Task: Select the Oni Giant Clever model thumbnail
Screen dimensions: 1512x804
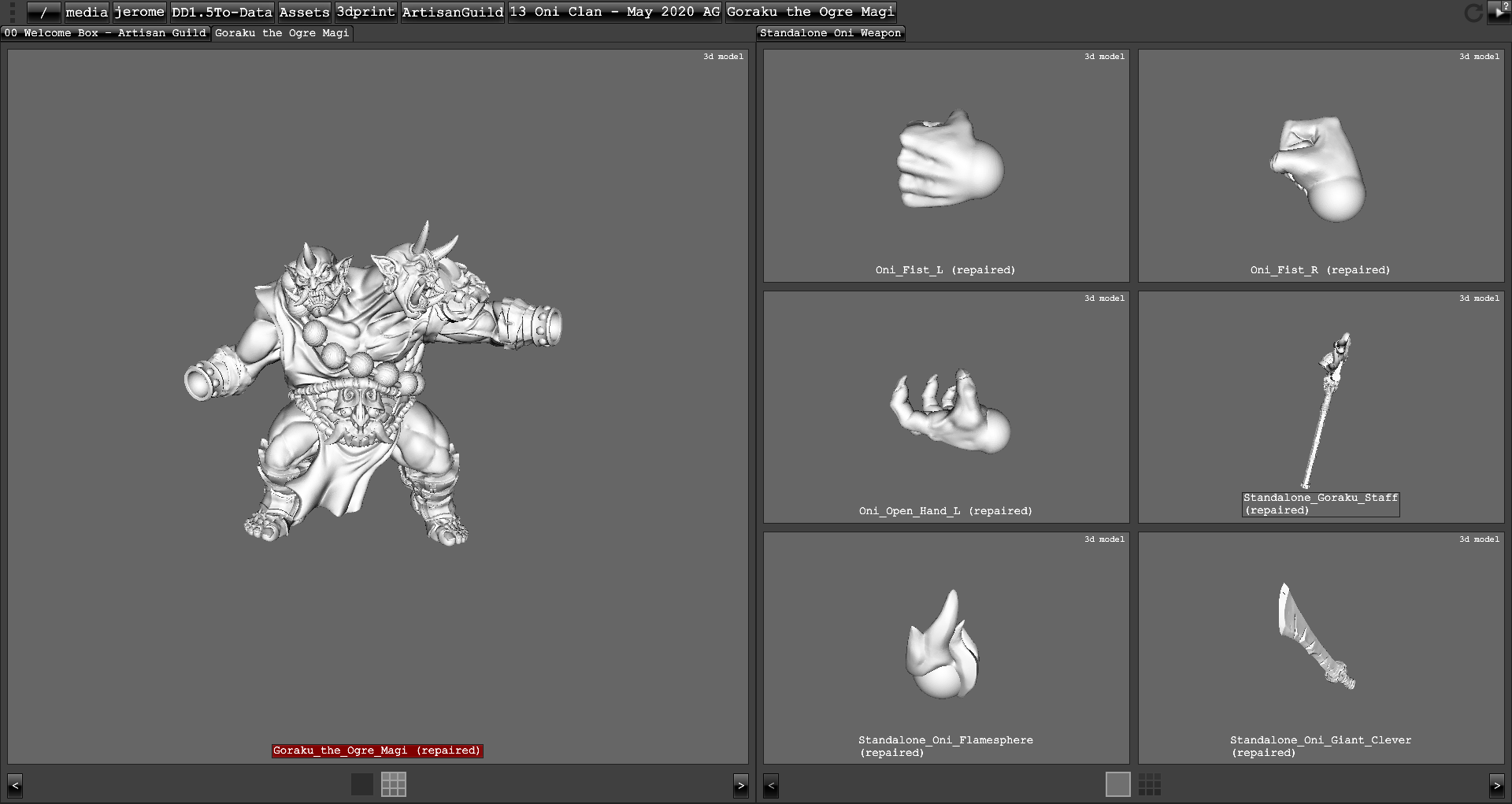Action: (1321, 647)
